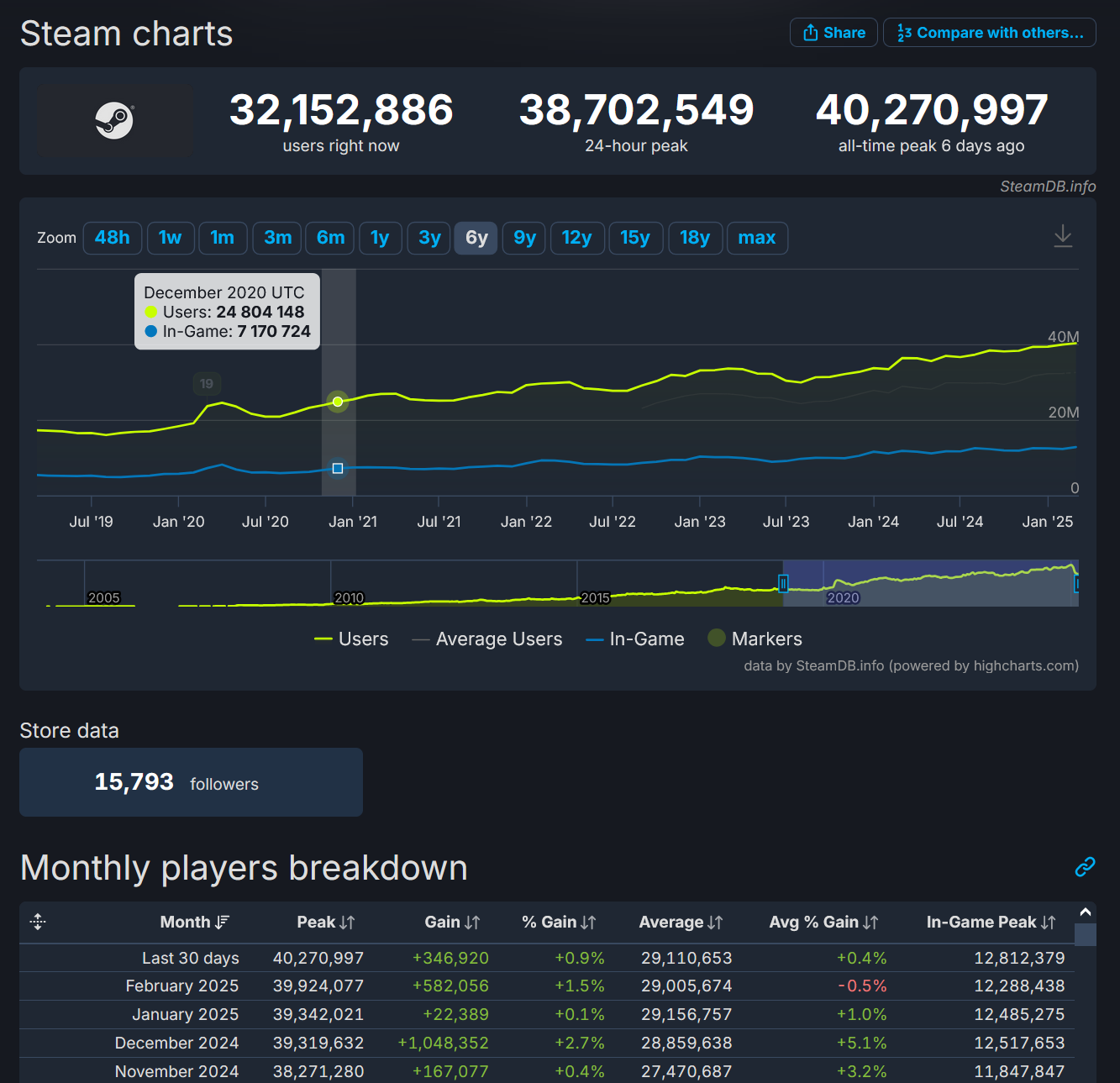Open Compare with others
This screenshot has width=1120, height=1083.
(x=990, y=33)
